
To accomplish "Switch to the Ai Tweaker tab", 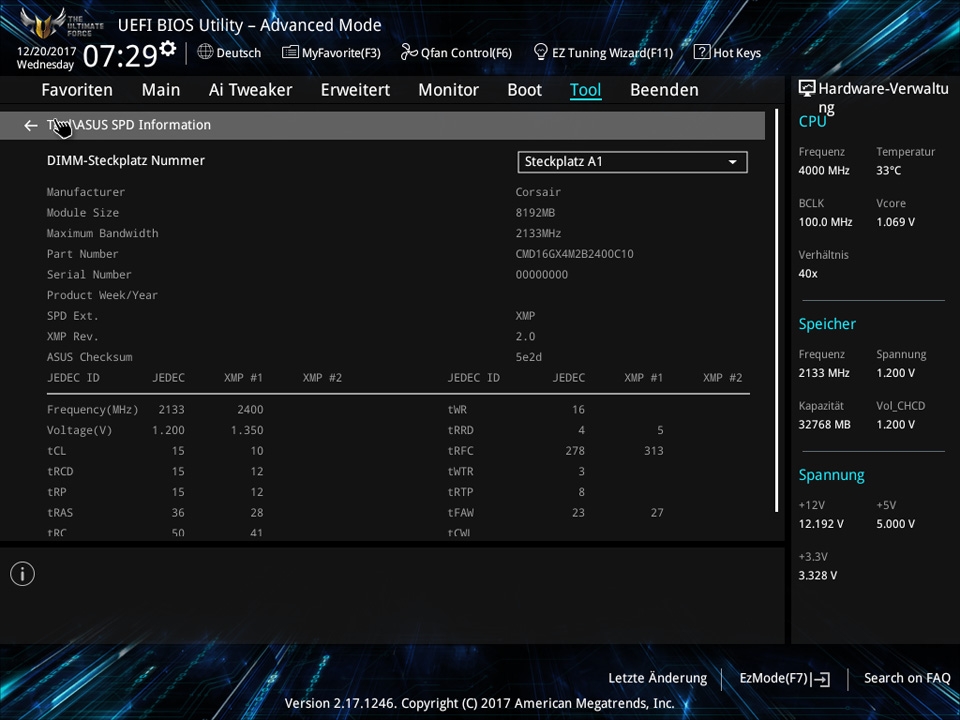I will coord(250,90).
